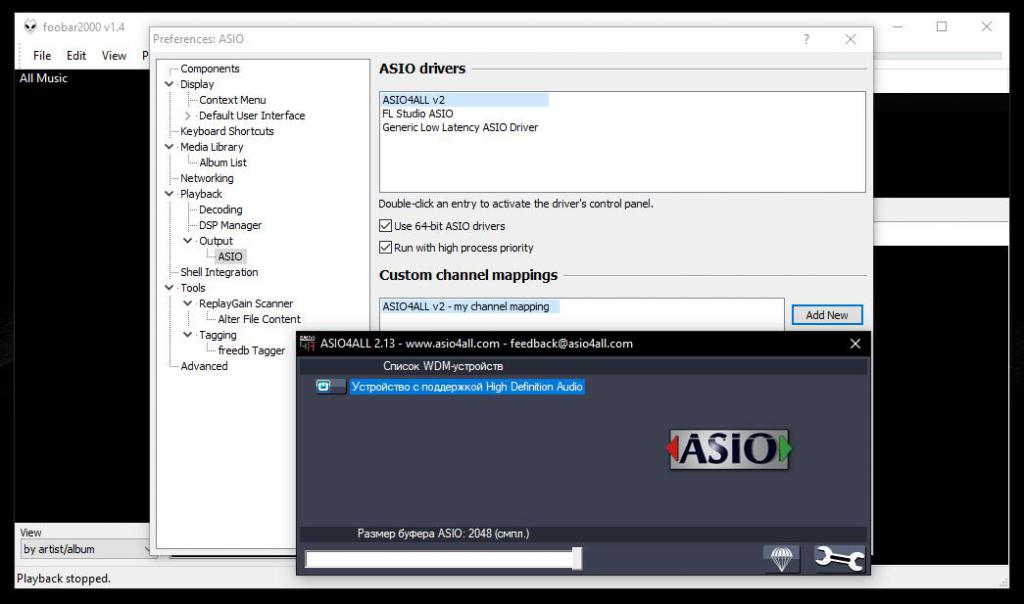Collapse the Tools tree node
Image resolution: width=1024 pixels, height=604 pixels.
(x=169, y=288)
